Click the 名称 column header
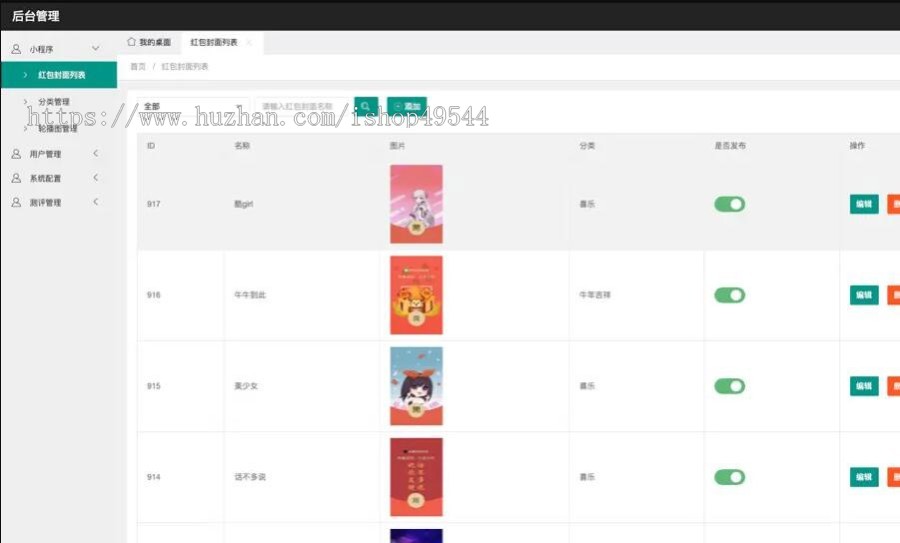Viewport: 900px width, 543px height. [242, 146]
